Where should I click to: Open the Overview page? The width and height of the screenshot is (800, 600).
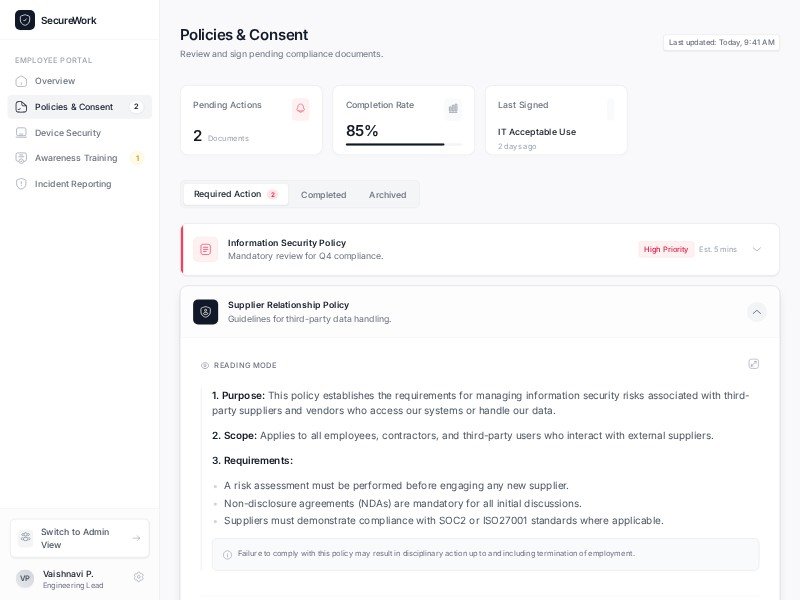(55, 81)
